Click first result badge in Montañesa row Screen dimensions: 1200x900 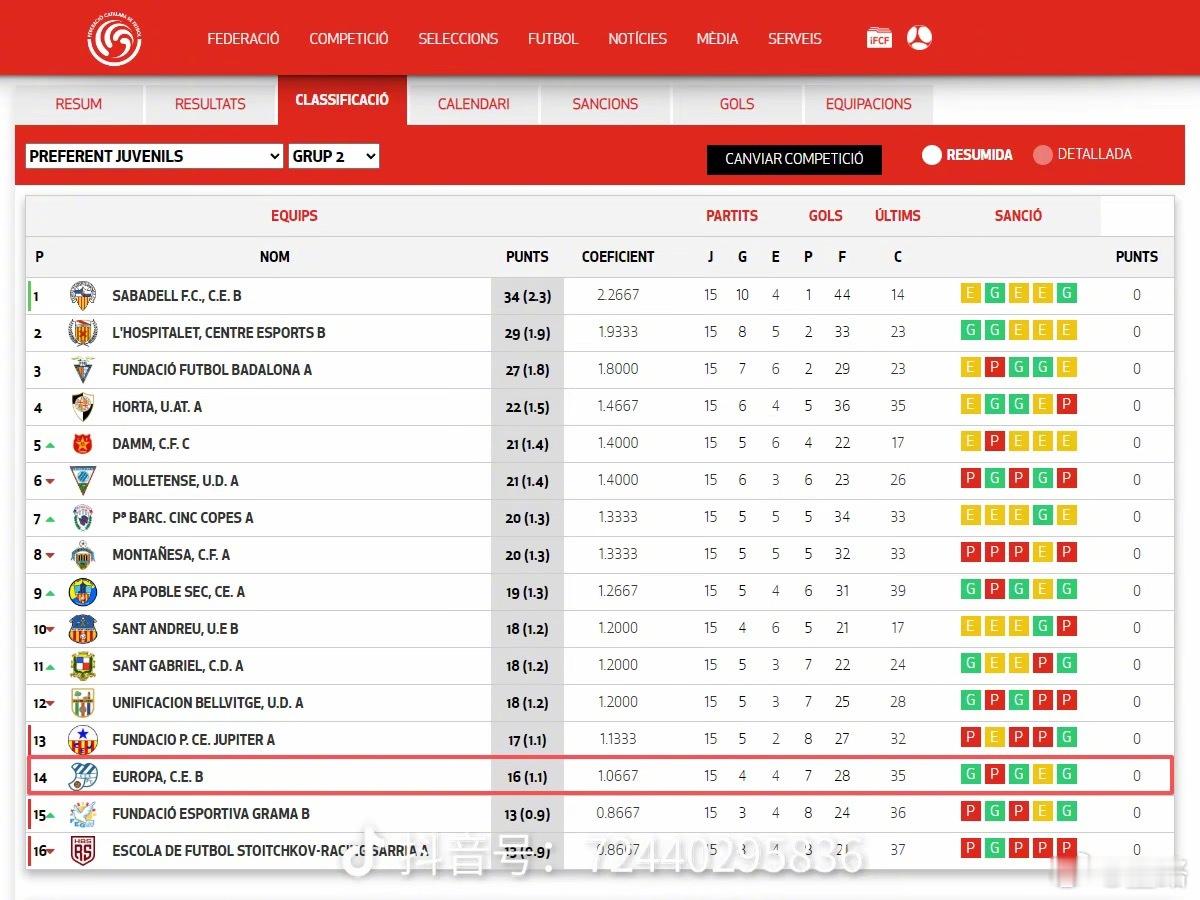970,553
